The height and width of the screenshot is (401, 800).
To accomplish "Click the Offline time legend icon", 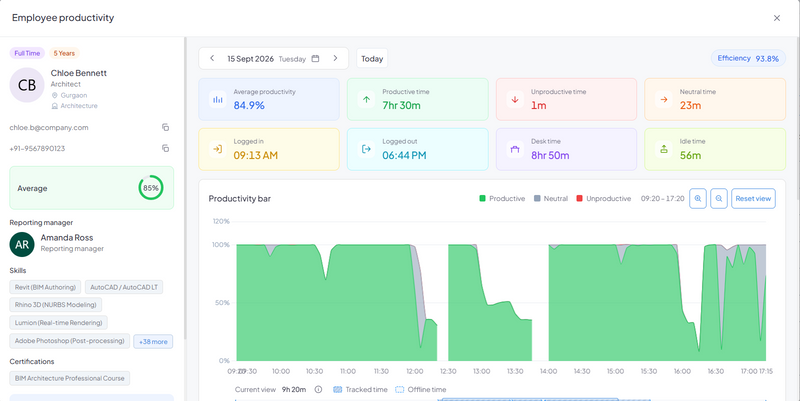I will pyautogui.click(x=399, y=389).
